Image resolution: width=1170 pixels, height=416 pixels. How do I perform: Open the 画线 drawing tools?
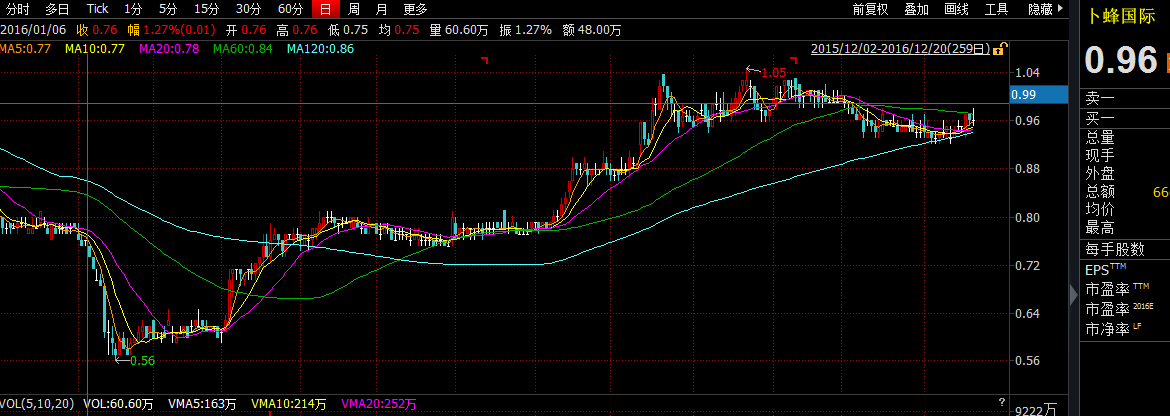coord(956,9)
